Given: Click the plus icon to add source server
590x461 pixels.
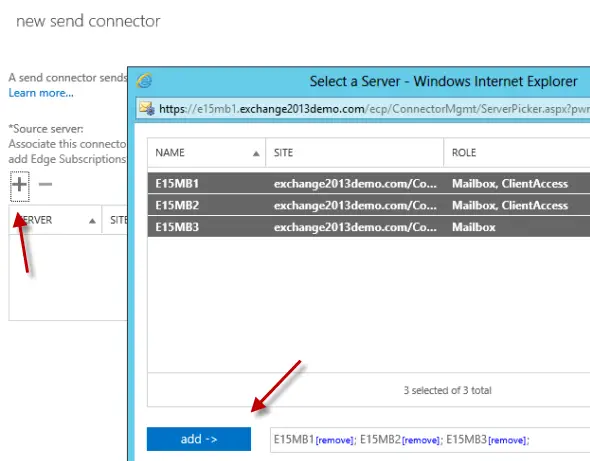Looking at the screenshot, I should pyautogui.click(x=19, y=185).
